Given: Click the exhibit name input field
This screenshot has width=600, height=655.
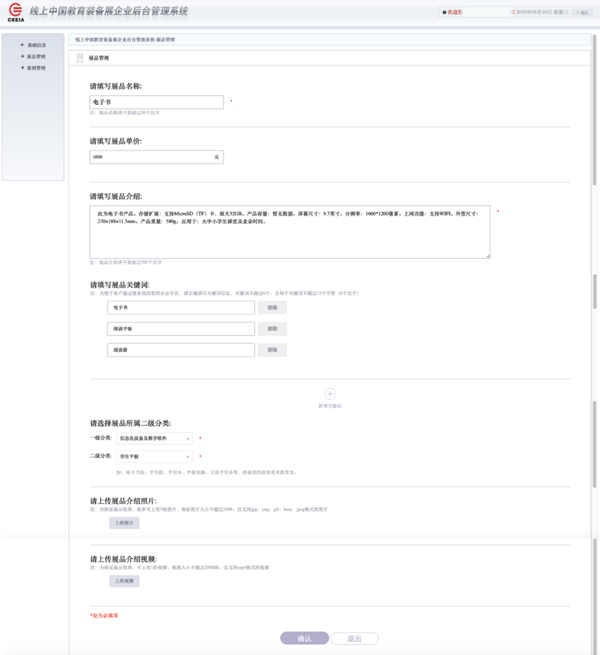Looking at the screenshot, I should [156, 102].
